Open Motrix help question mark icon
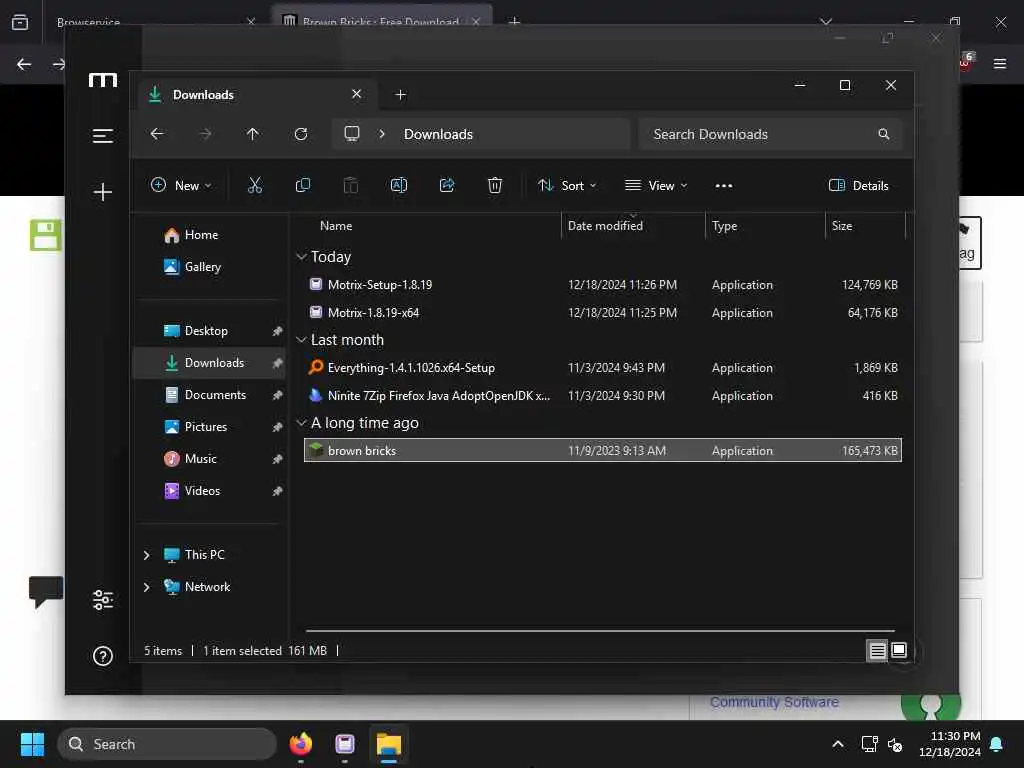The width and height of the screenshot is (1024, 768). 103,655
